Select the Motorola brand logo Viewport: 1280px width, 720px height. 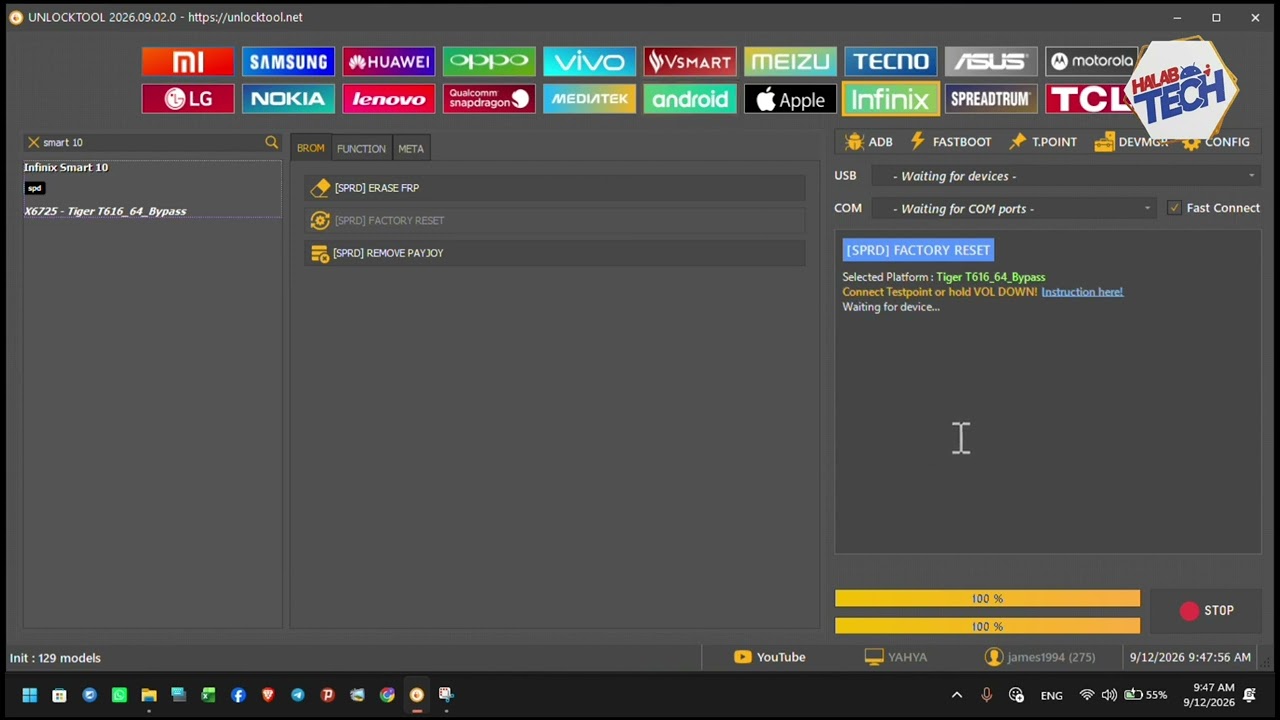click(x=1091, y=62)
